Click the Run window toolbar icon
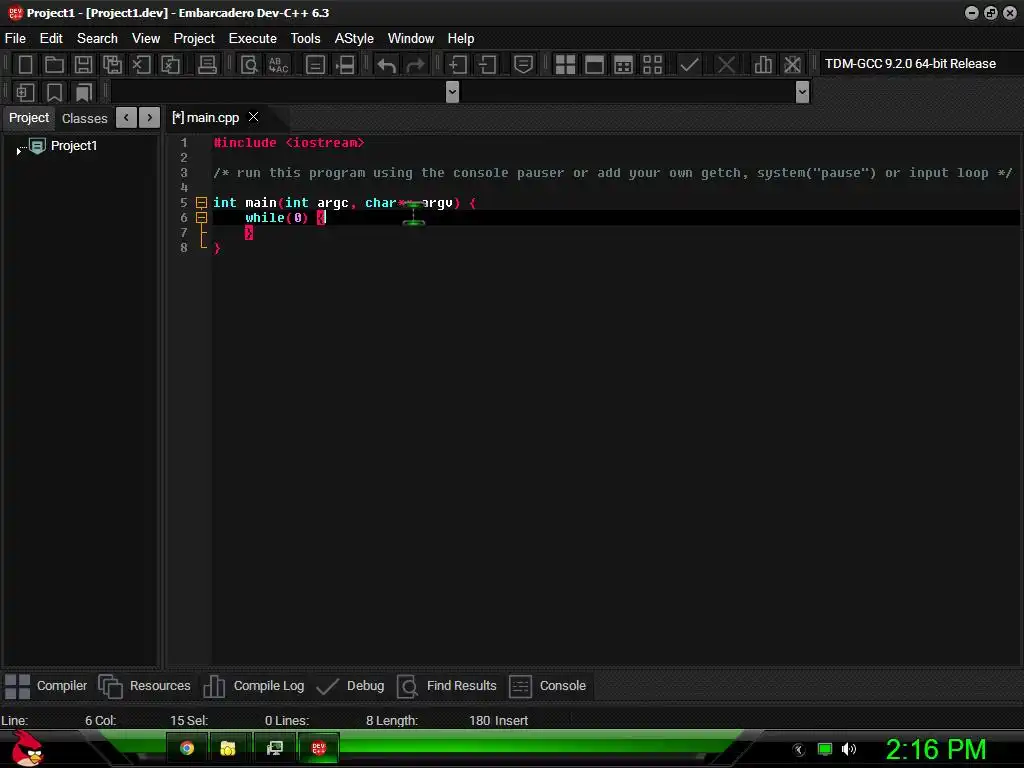The width and height of the screenshot is (1024, 768). pyautogui.click(x=594, y=64)
